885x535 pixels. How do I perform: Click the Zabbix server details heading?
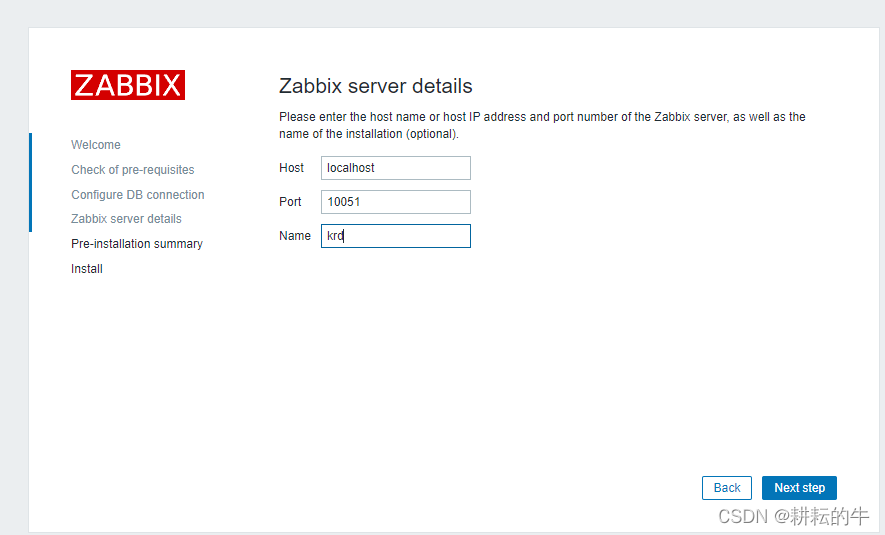[376, 86]
